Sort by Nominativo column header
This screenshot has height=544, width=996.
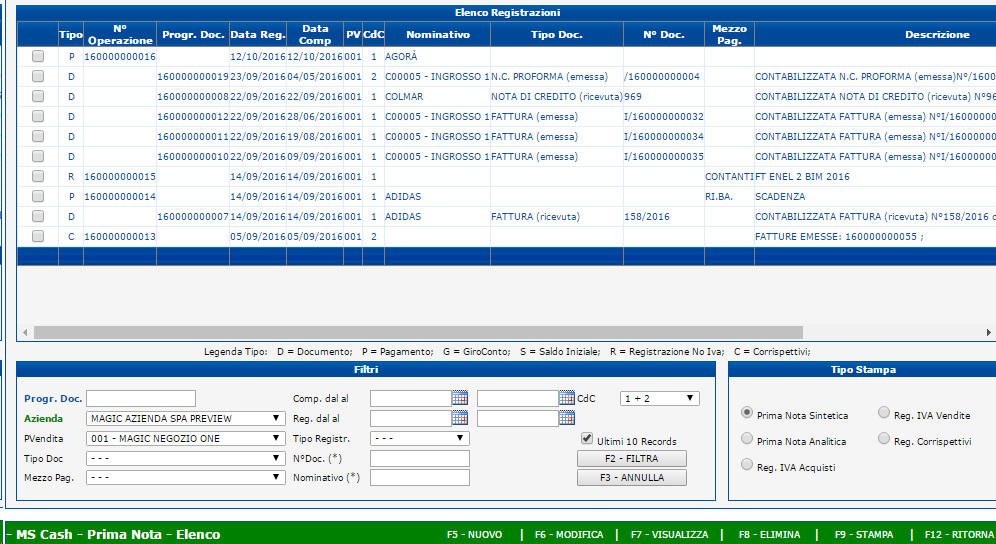(x=438, y=34)
